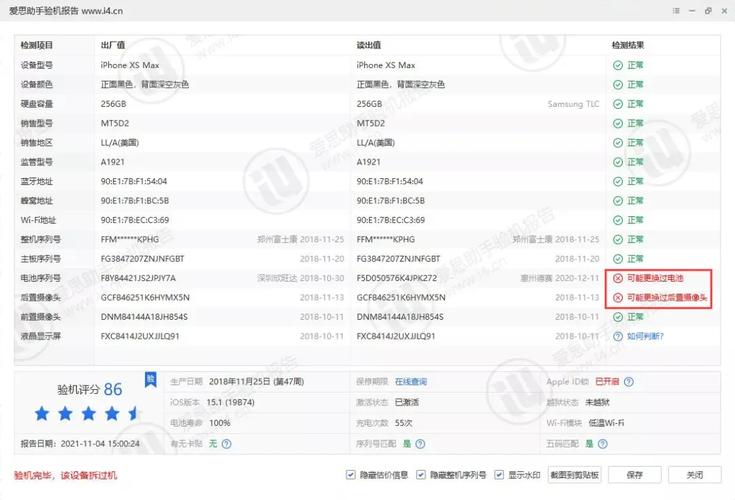The image size is (735, 500).
Task: Click the 电池序列号 row label
Action: pyautogui.click(x=41, y=278)
